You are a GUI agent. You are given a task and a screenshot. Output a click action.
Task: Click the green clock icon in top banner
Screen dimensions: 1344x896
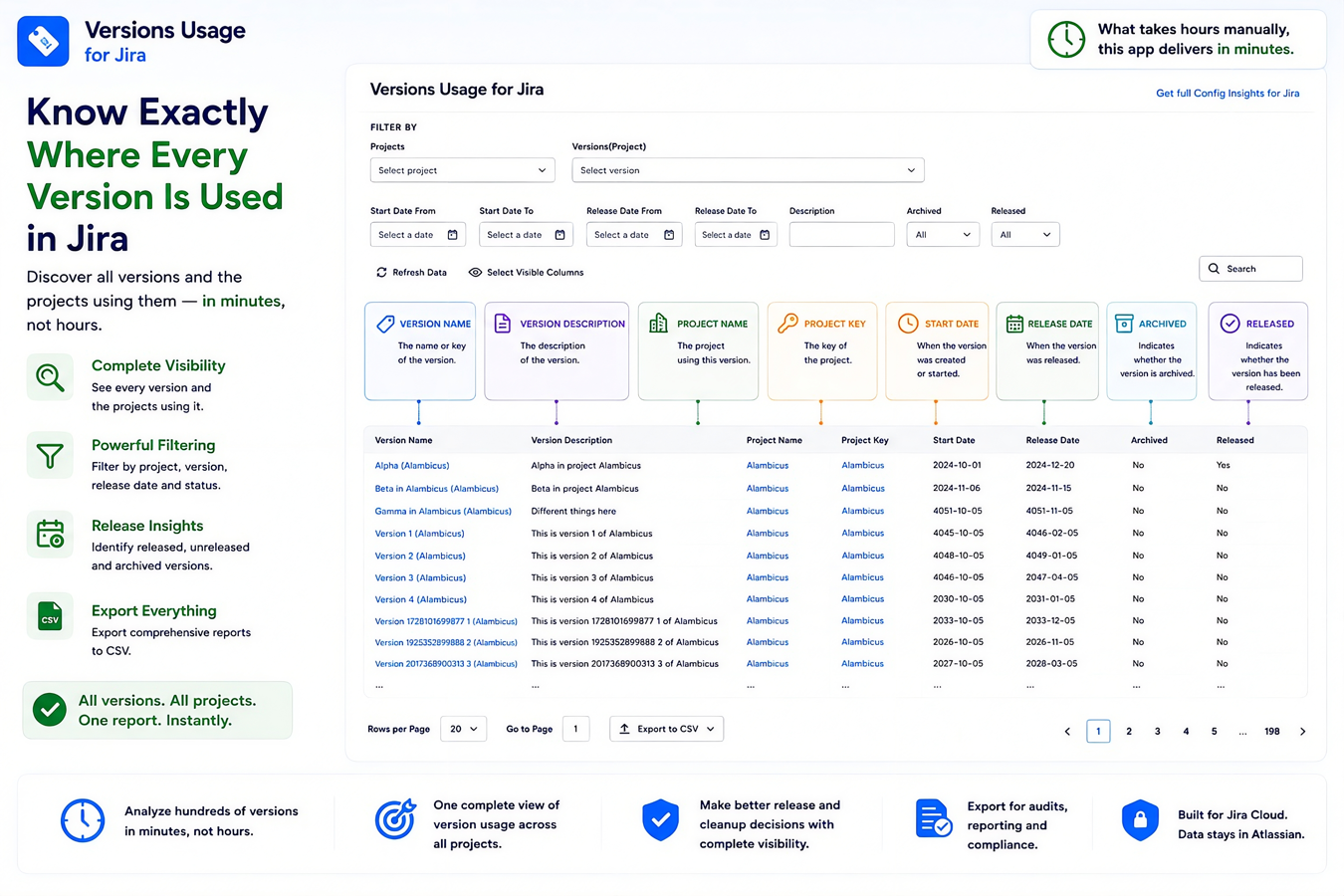tap(1066, 40)
